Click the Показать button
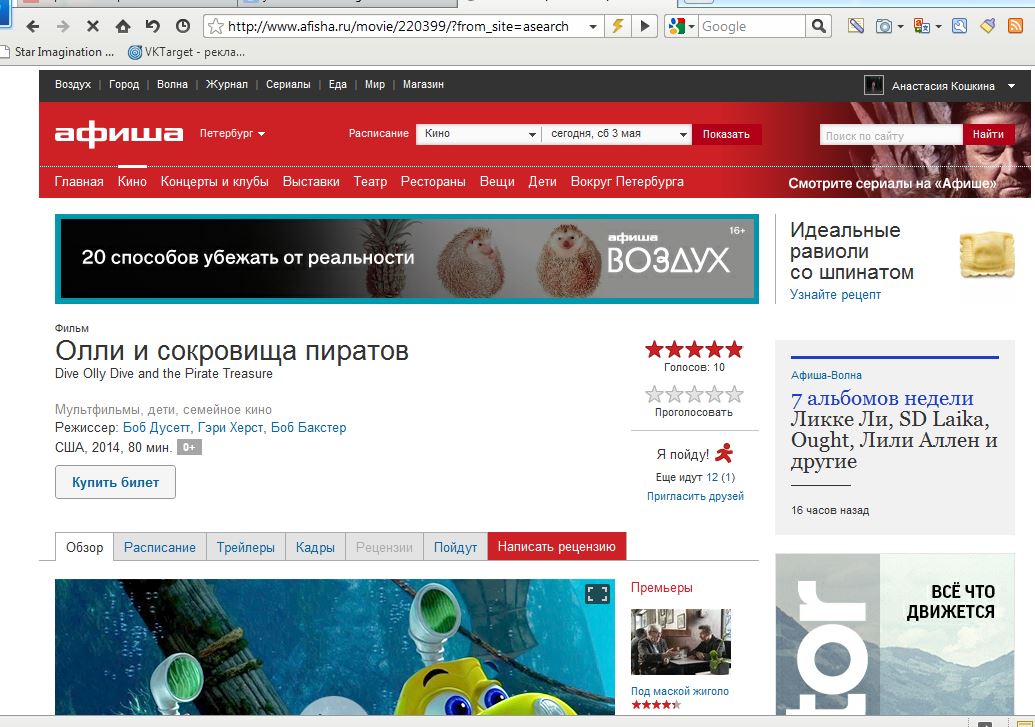The image size is (1035, 727). [726, 134]
